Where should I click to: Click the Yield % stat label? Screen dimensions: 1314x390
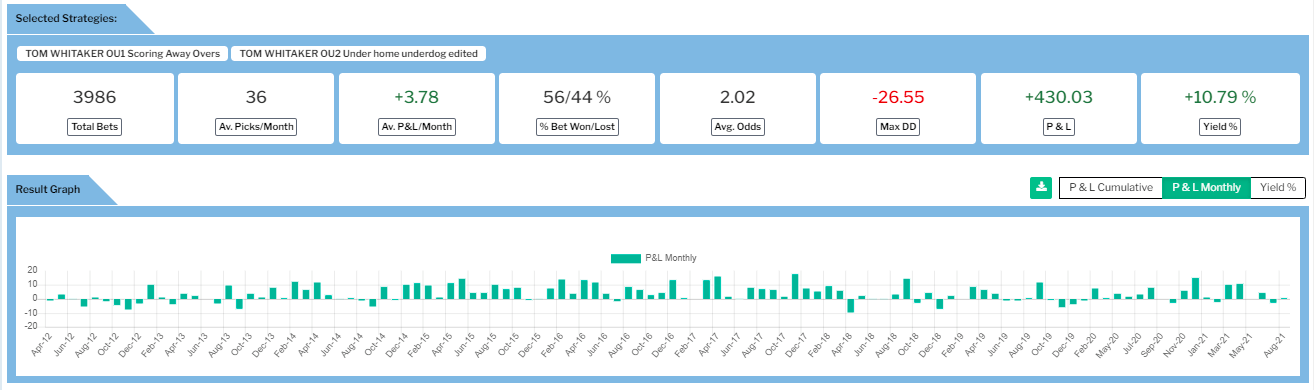pos(1219,127)
